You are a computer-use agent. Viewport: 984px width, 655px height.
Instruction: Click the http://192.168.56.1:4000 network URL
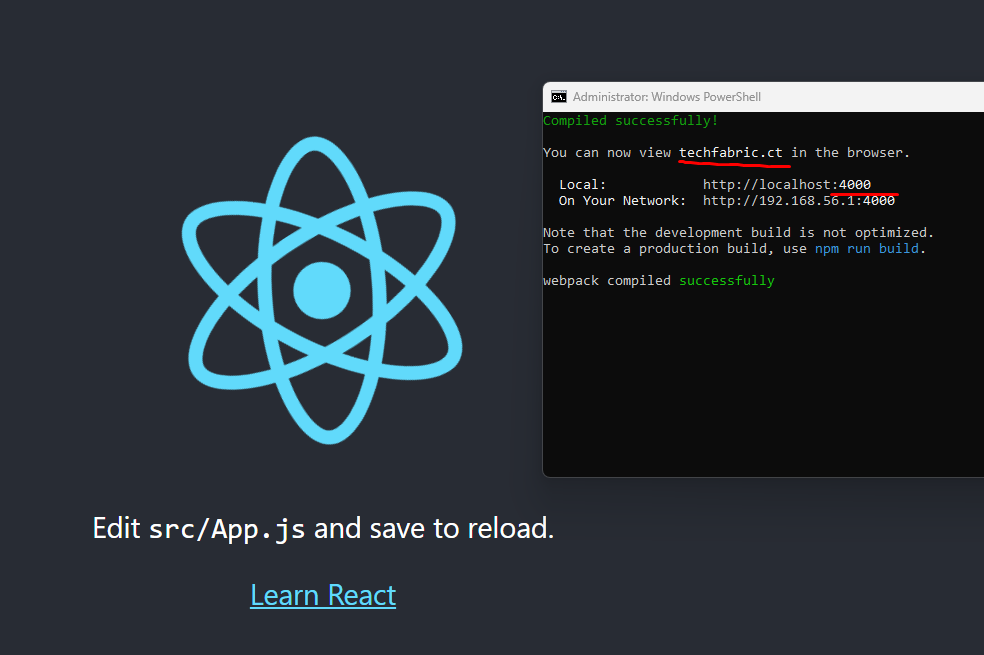coord(799,201)
